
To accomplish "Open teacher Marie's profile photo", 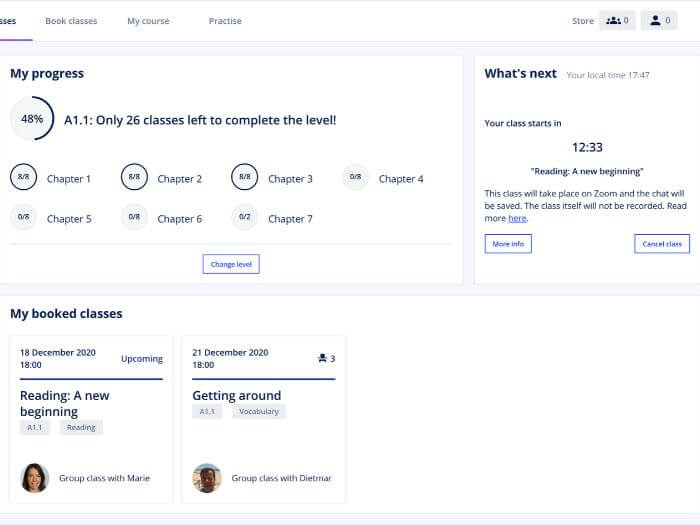I will pos(35,478).
